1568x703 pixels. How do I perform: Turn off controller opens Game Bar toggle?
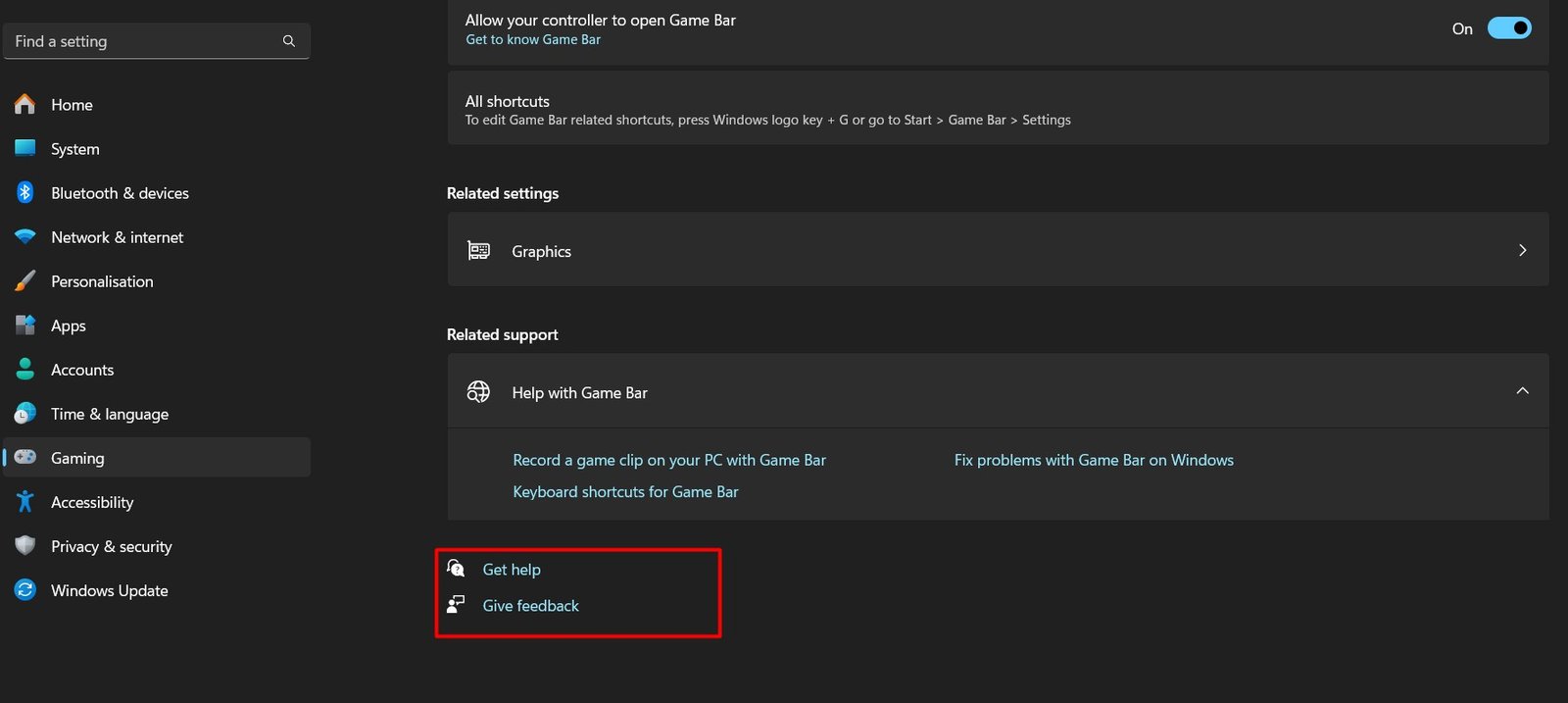1509,28
